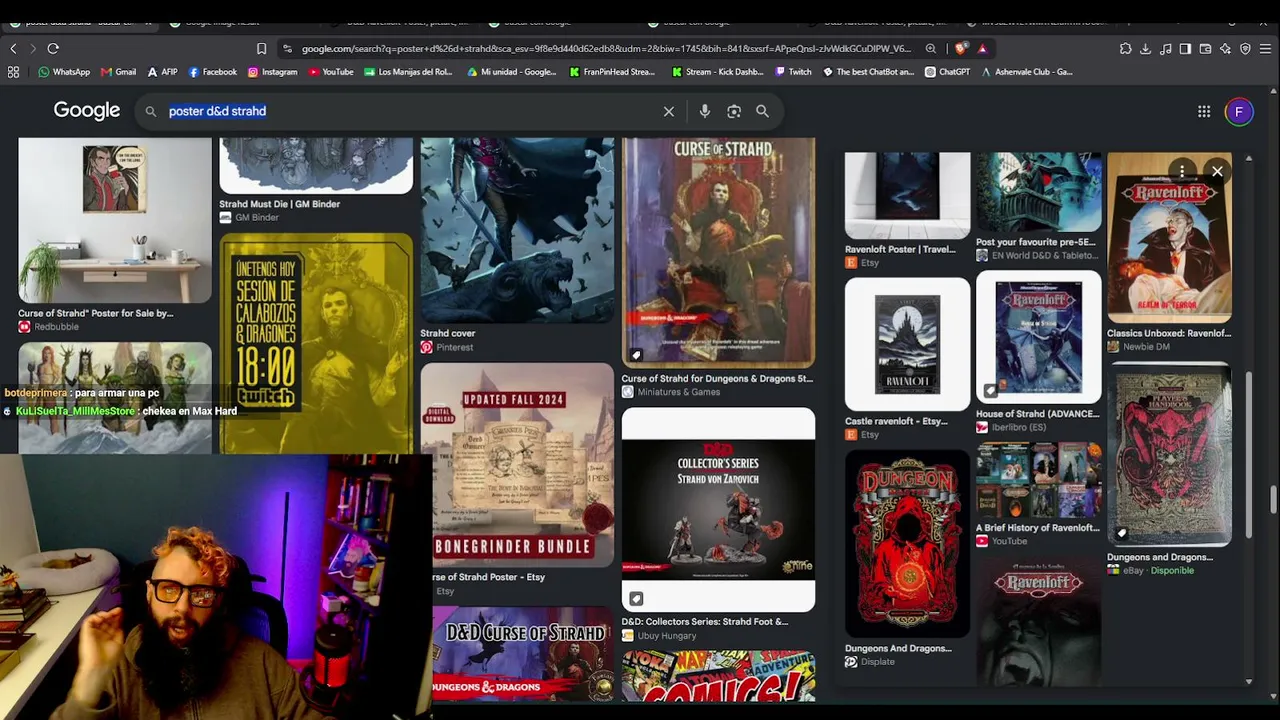Open the image preview panel three-dot menu
The height and width of the screenshot is (720, 1280).
point(1182,172)
